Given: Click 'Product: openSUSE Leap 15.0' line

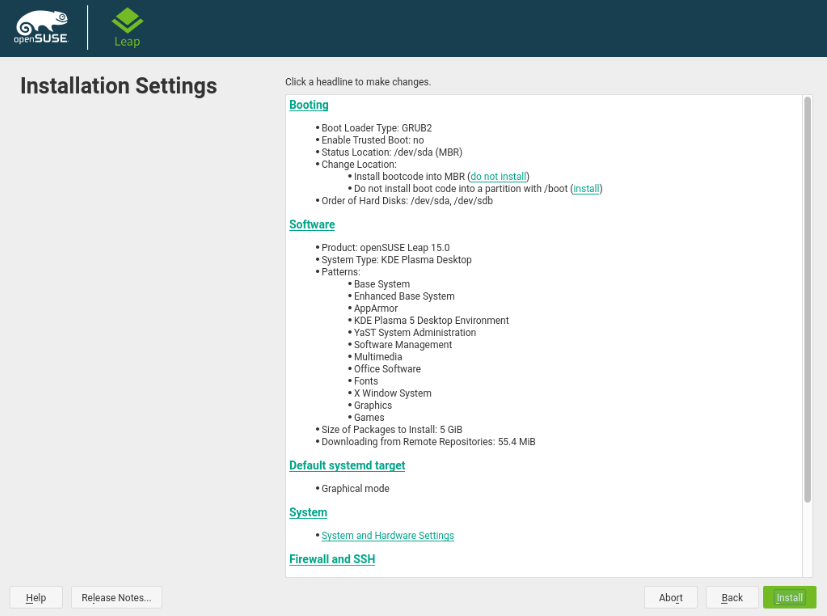Looking at the screenshot, I should click(386, 247).
